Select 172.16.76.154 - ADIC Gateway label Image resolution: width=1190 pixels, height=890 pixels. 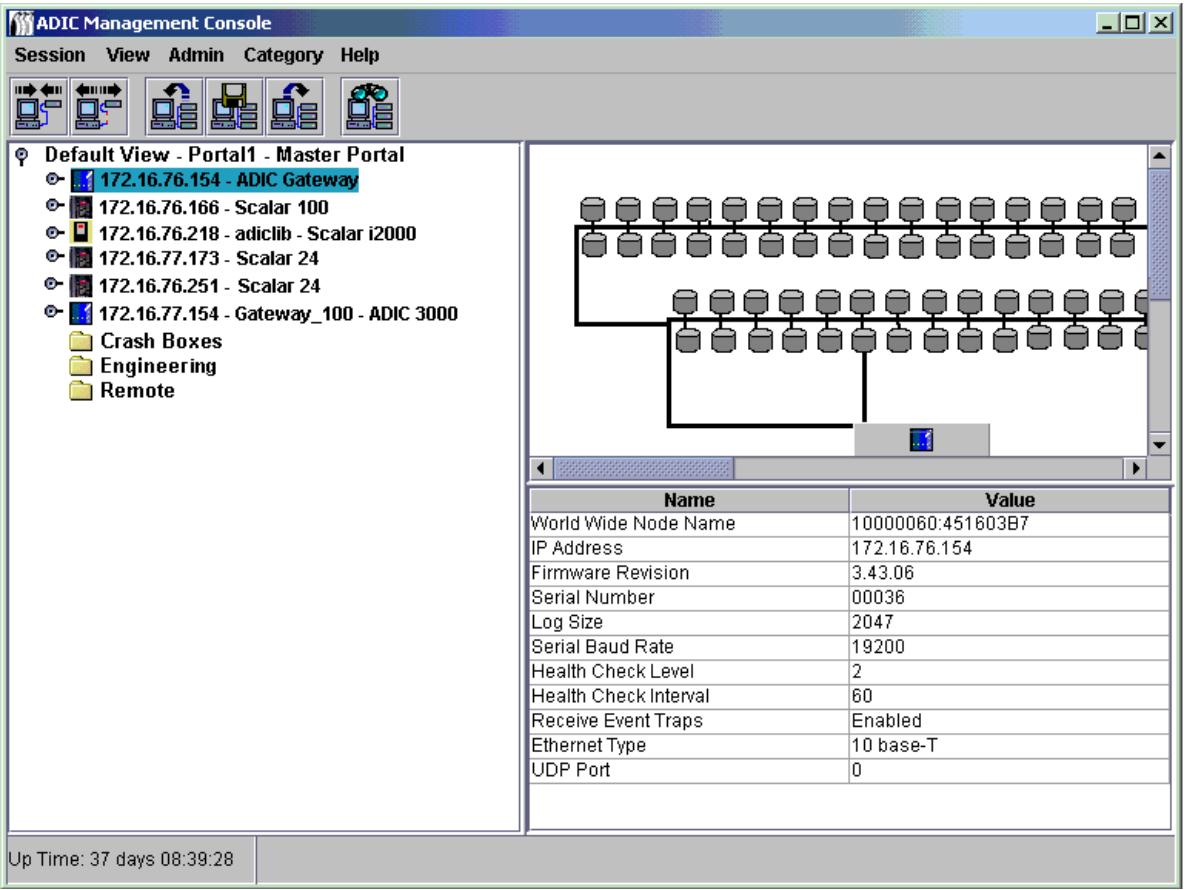[x=228, y=180]
